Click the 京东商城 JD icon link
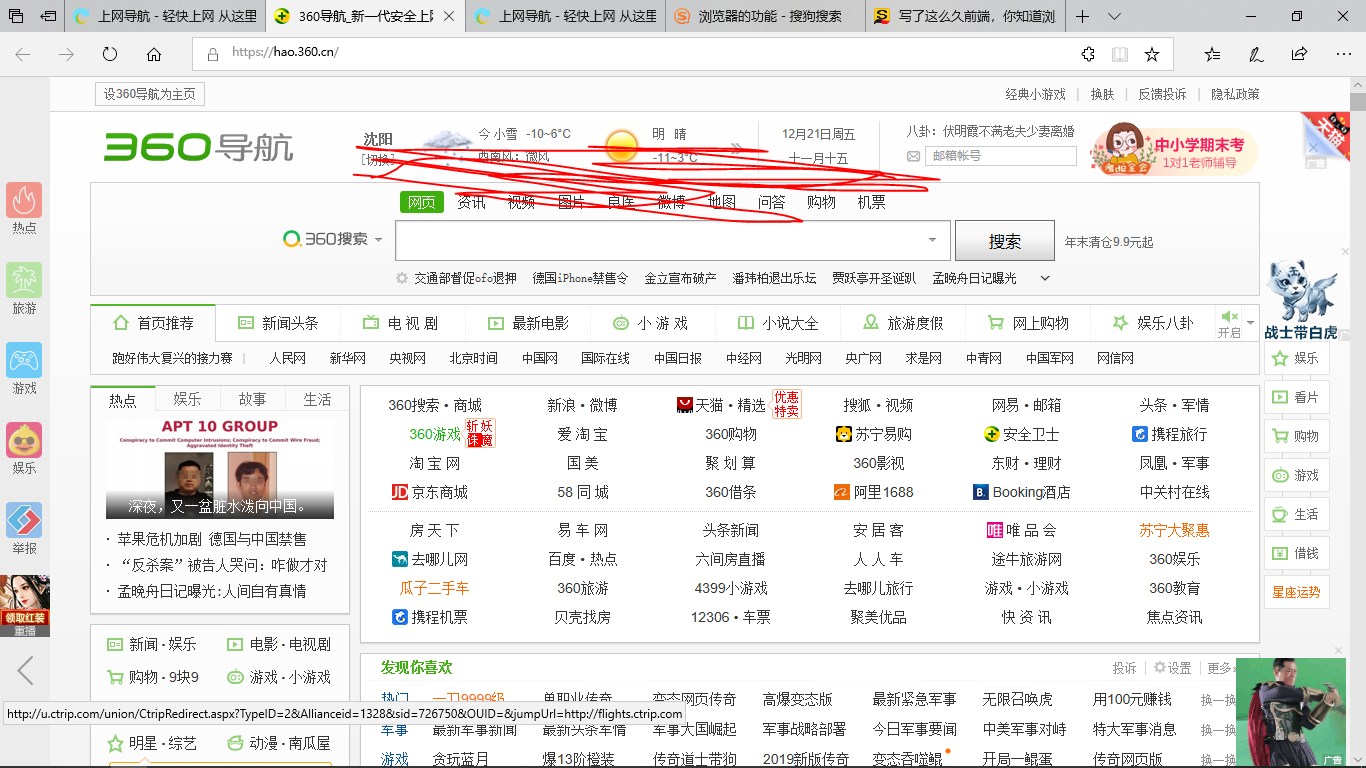The width and height of the screenshot is (1366, 768). [x=430, y=492]
